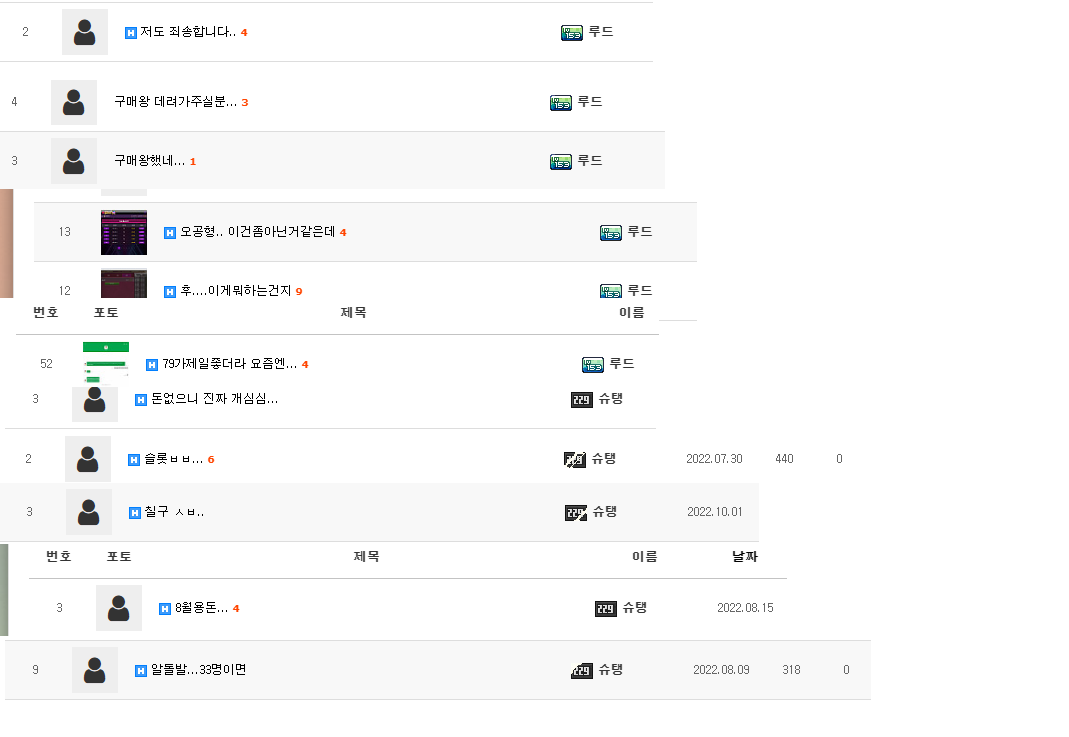Open post '8월용돈...'
Viewport: 1069px width, 737px height.
201,608
